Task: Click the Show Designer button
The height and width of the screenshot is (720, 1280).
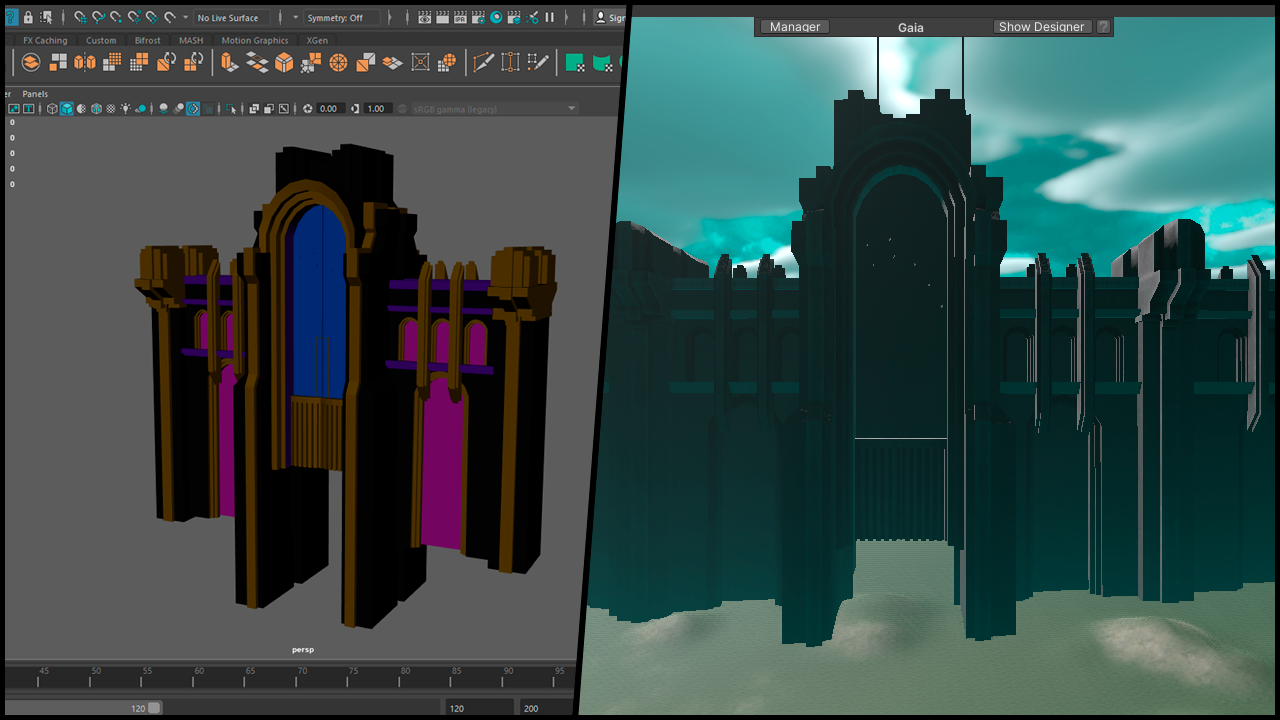Action: pyautogui.click(x=1041, y=27)
